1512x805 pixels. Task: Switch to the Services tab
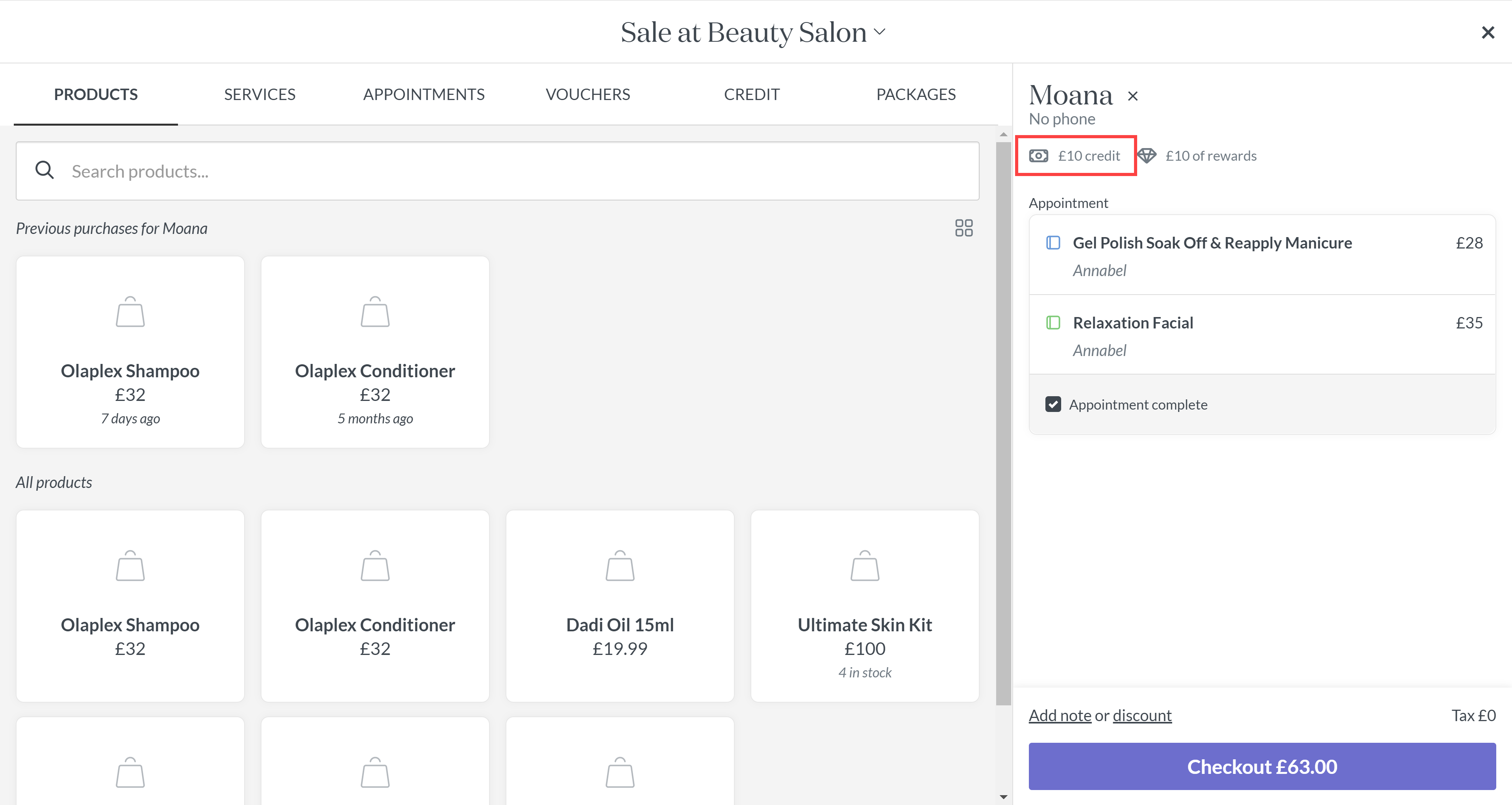pyautogui.click(x=259, y=94)
